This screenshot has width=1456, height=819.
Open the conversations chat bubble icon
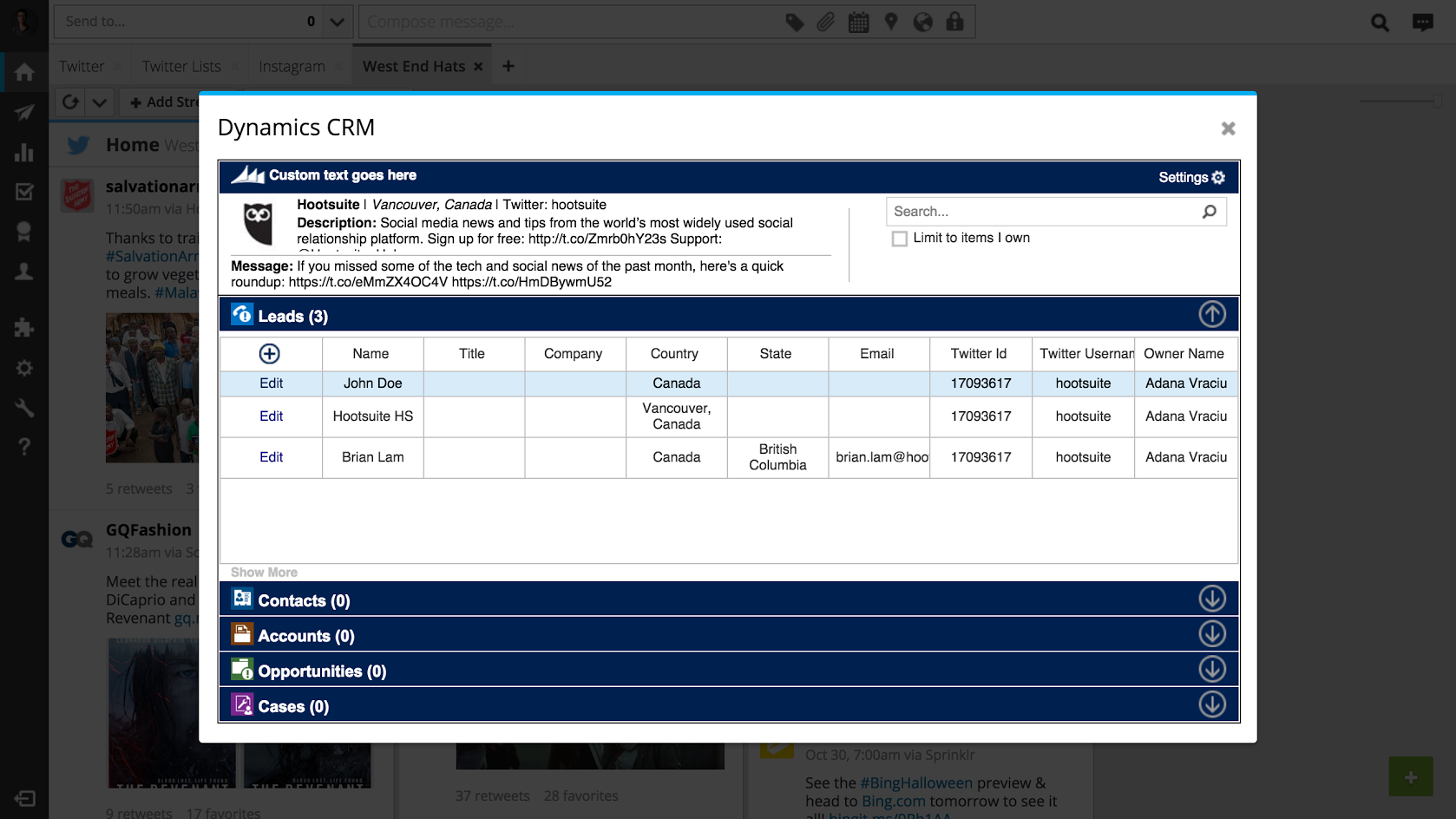1422,23
